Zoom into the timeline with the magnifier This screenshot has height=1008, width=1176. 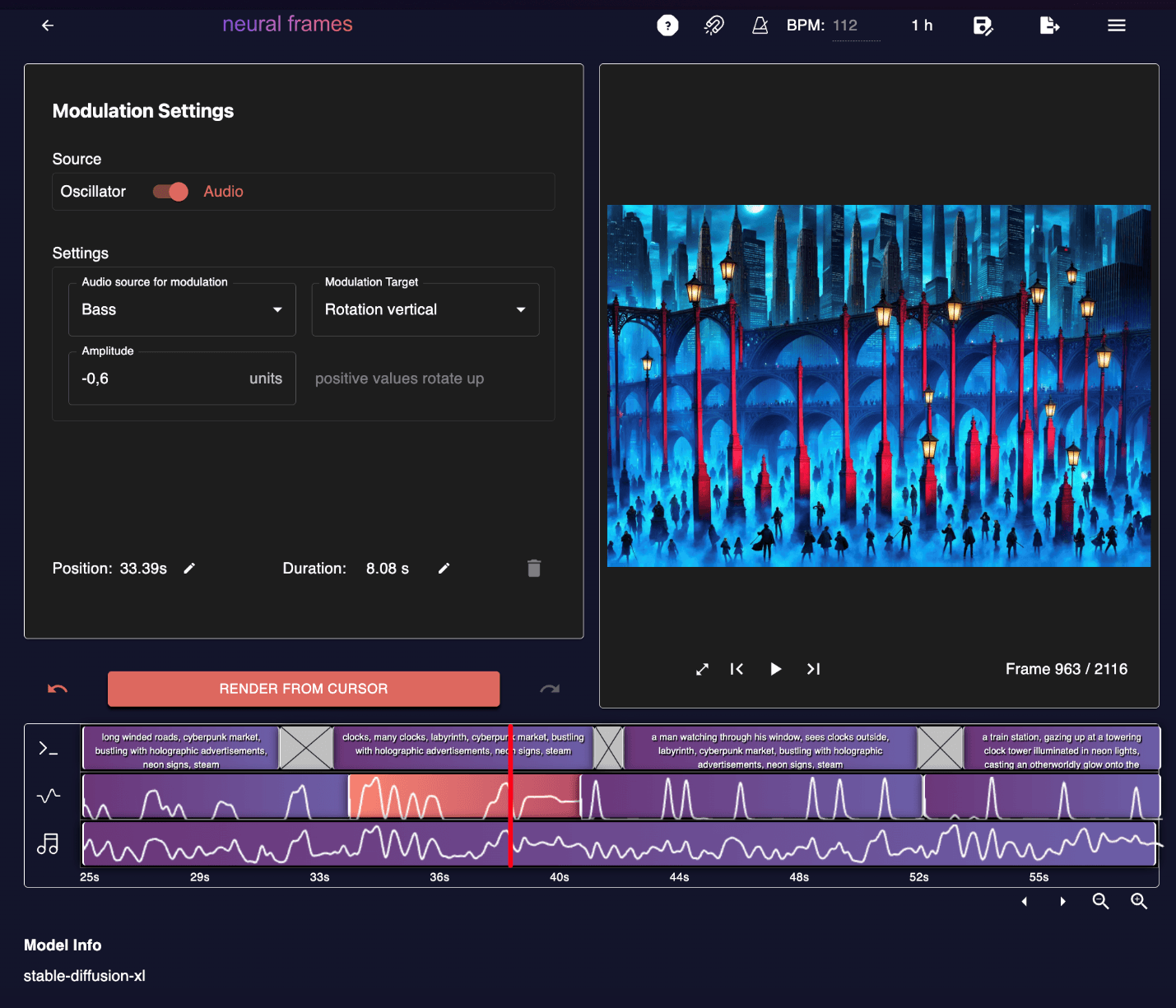click(x=1140, y=901)
